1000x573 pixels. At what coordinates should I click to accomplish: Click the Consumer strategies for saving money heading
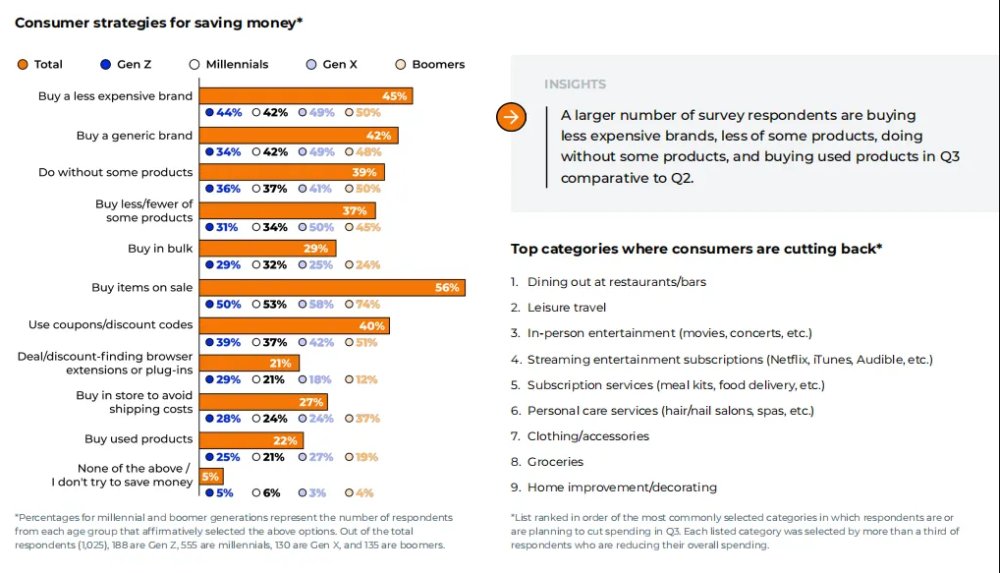158,23
